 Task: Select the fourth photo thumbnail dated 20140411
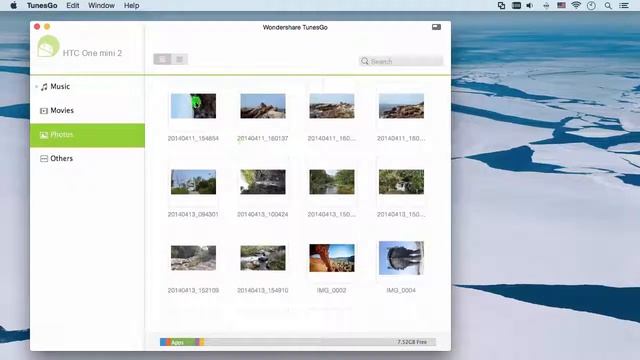(x=401, y=106)
